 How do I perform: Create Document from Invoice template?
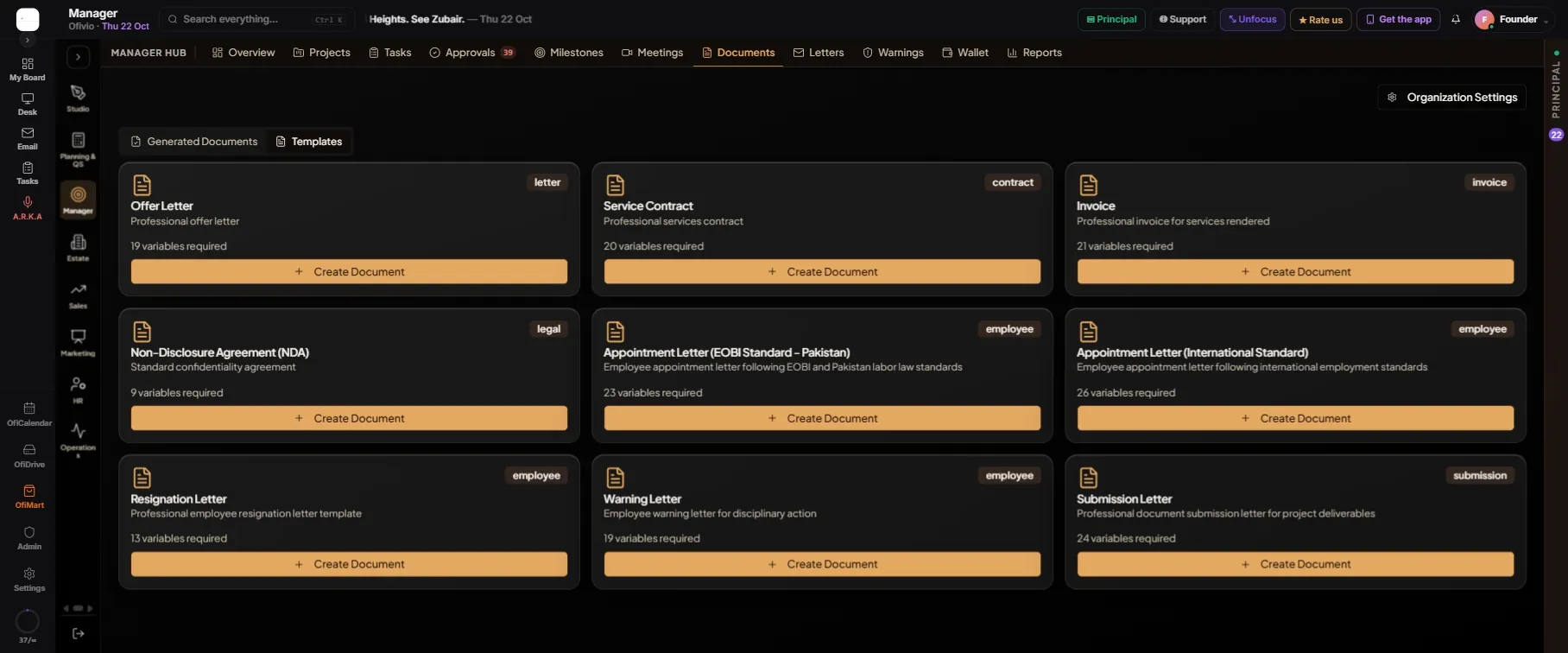[1295, 271]
